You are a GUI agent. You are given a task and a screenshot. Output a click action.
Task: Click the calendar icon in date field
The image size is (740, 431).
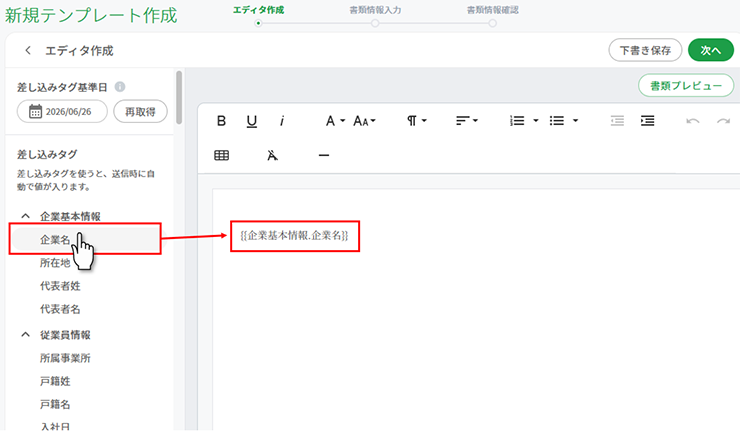[35, 112]
